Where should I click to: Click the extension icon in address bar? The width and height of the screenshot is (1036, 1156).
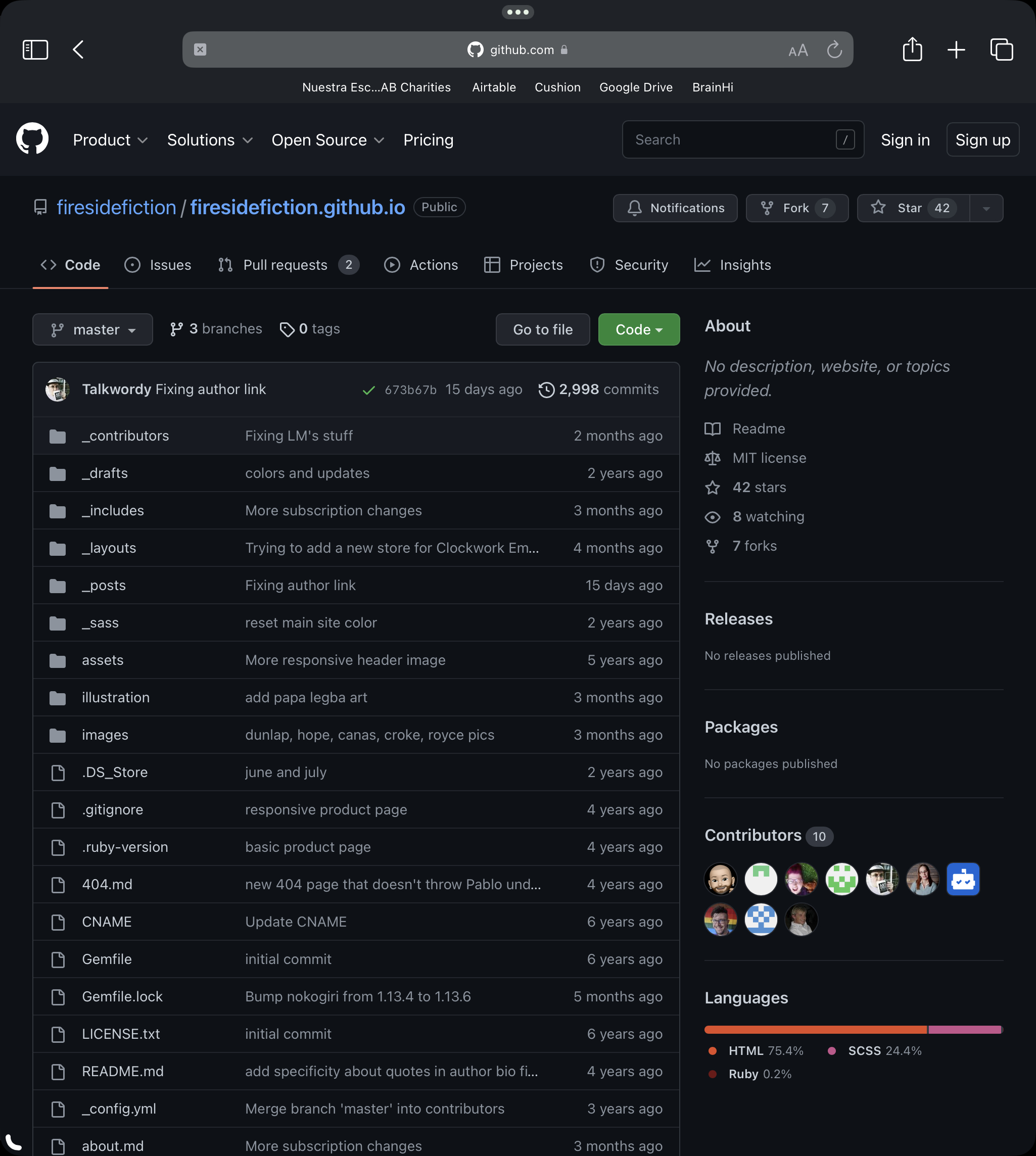point(200,50)
